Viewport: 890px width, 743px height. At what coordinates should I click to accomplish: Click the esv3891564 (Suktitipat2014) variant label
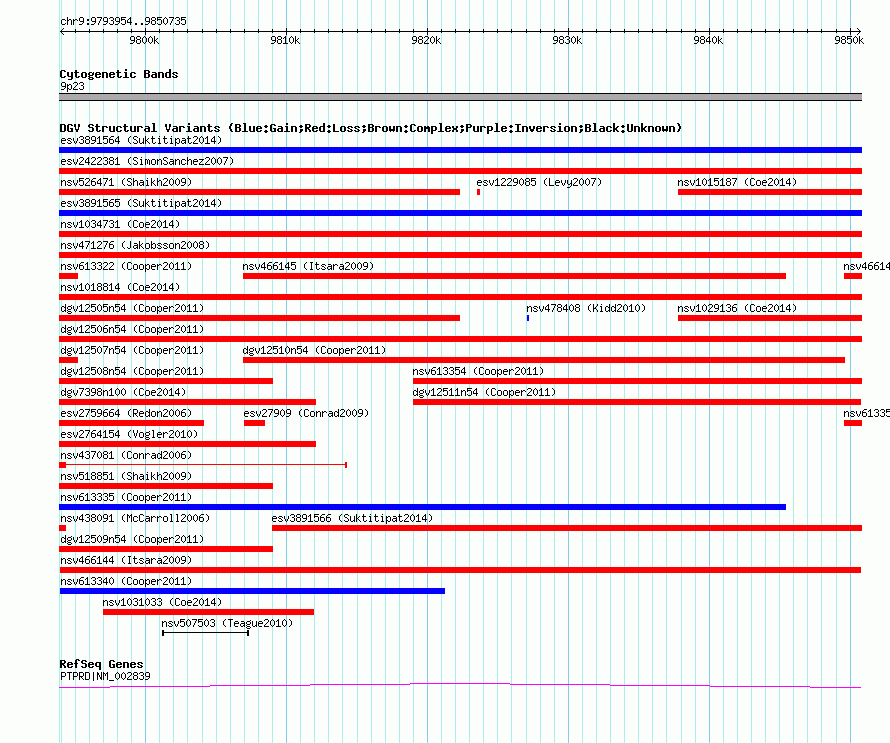pos(141,140)
